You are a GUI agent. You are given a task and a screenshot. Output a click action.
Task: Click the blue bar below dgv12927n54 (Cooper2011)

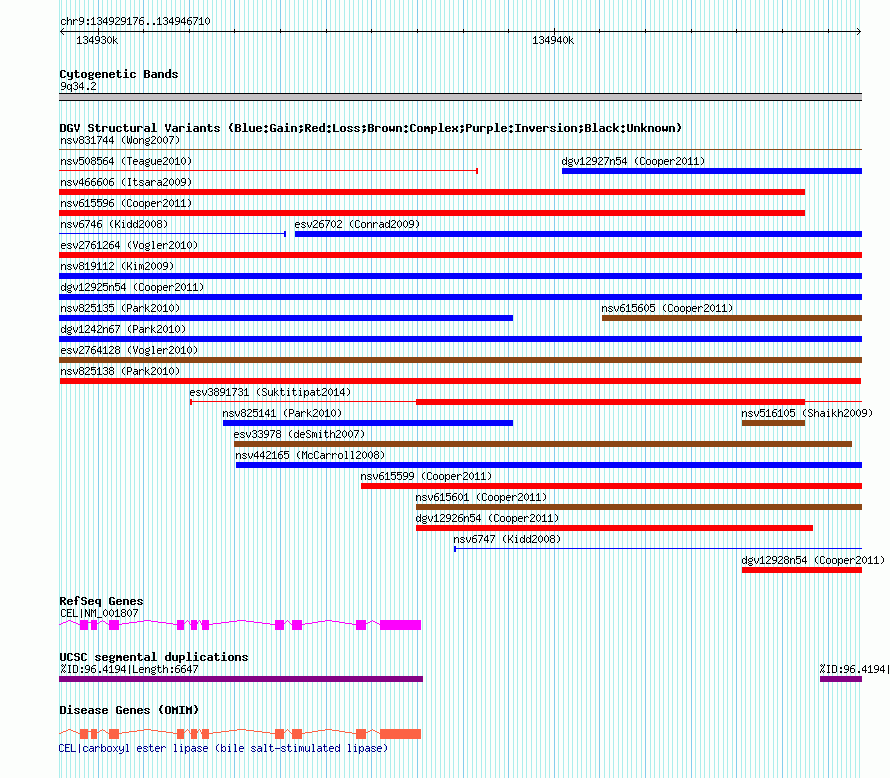point(712,171)
